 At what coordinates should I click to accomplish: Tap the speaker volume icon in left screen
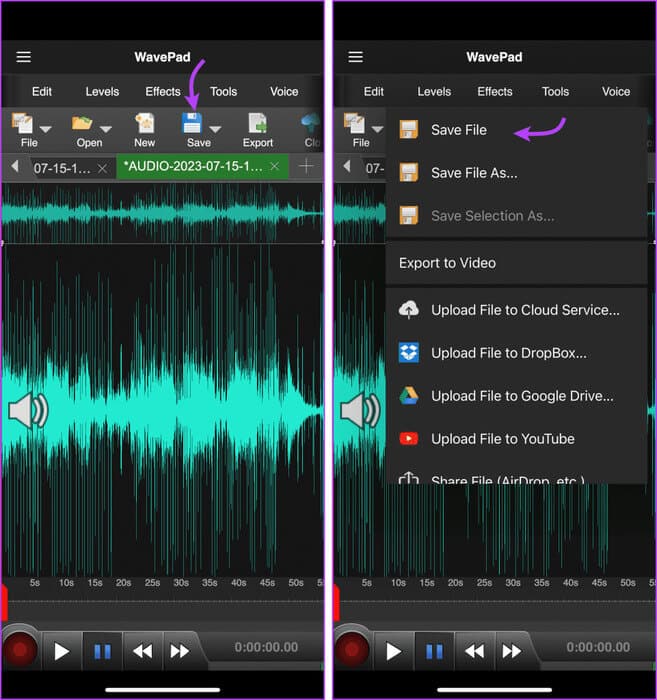click(28, 411)
